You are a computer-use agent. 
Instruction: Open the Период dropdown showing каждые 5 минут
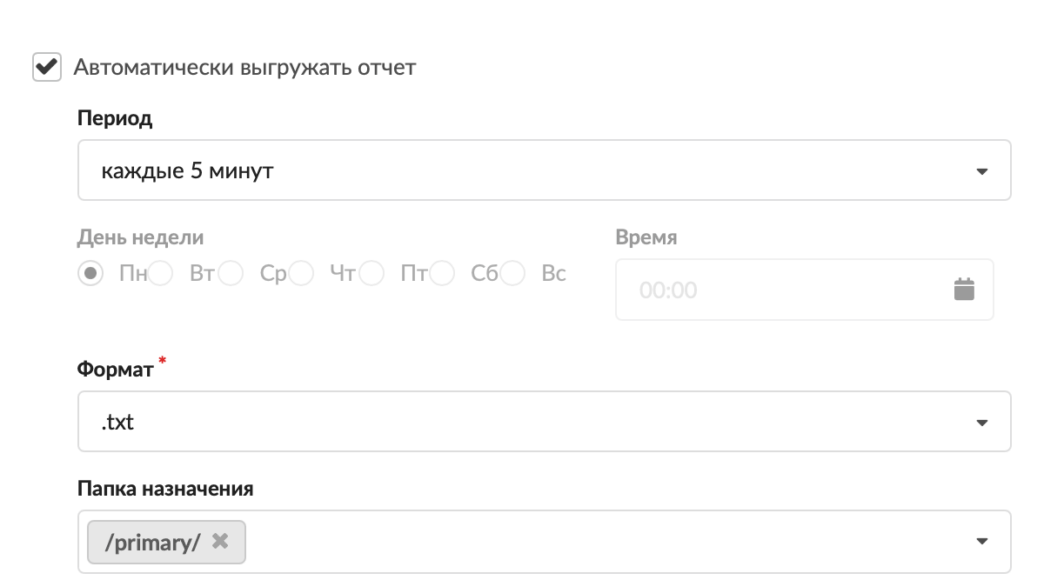click(x=520, y=171)
